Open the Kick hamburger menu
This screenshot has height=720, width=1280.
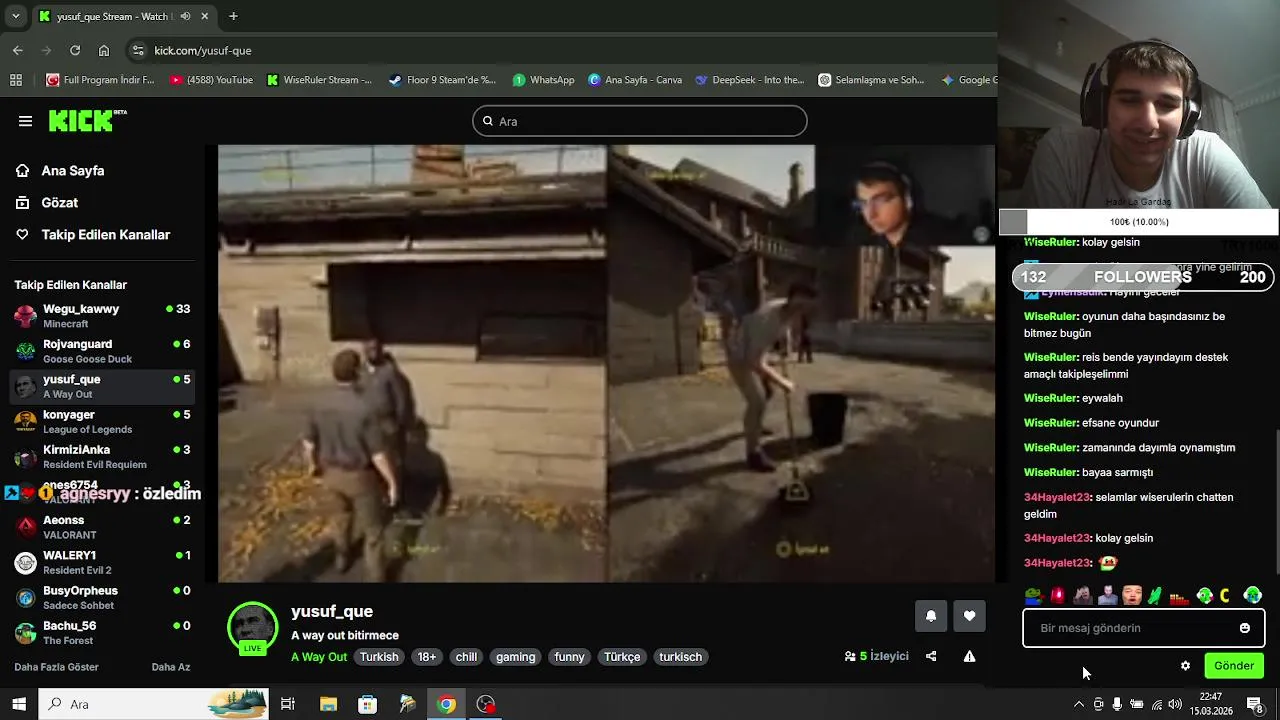pyautogui.click(x=25, y=121)
